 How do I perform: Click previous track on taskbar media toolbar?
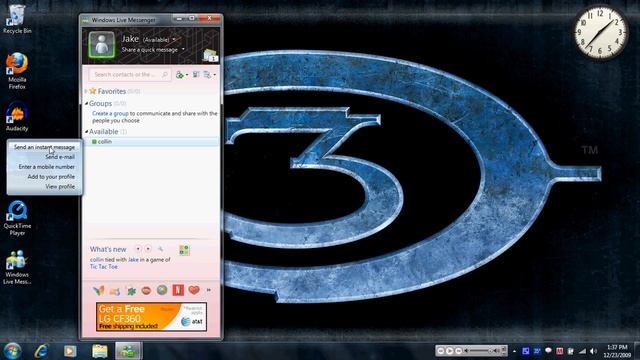(441, 351)
